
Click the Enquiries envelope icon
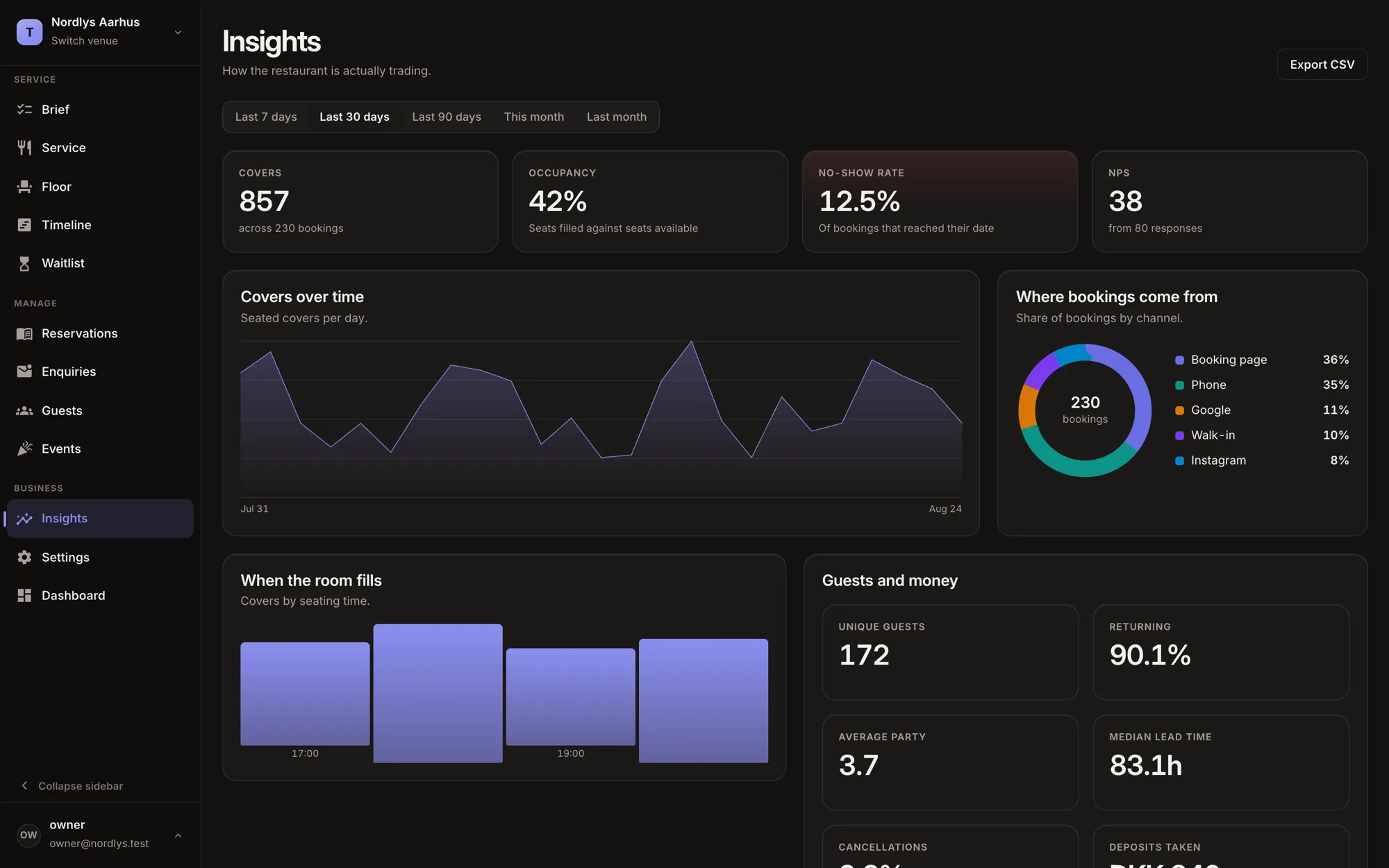(x=24, y=372)
